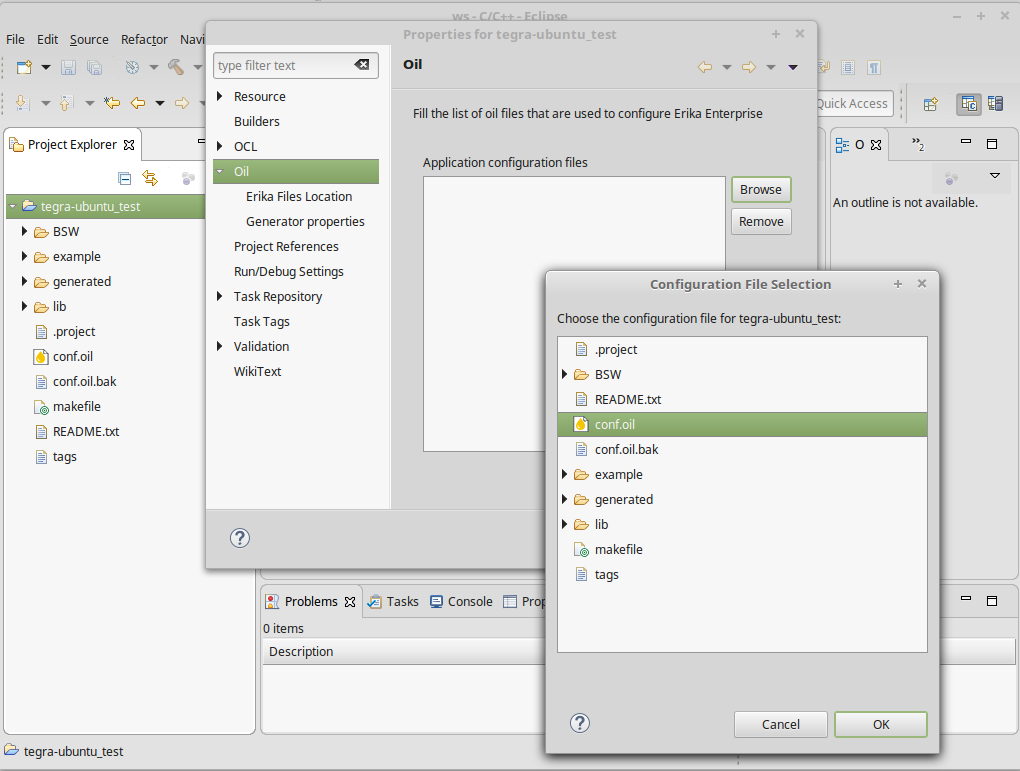Expand the BSW folder in the Project Explorer
The image size is (1020, 771).
point(24,231)
